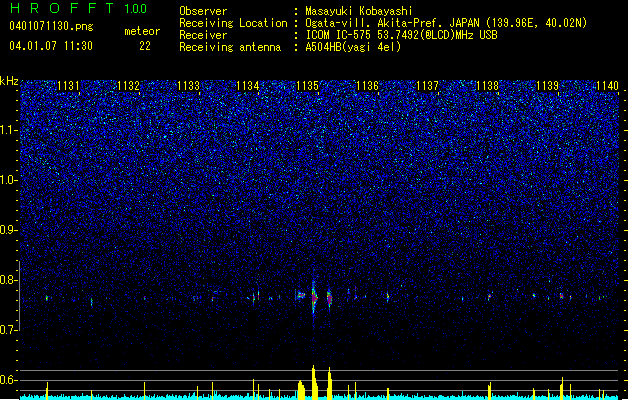Click the 1132 time axis marker
This screenshot has width=629, height=400.
pyautogui.click(x=128, y=85)
